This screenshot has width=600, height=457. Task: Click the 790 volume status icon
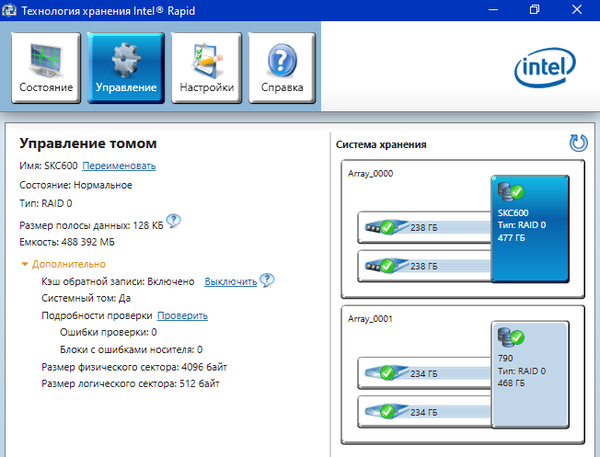click(x=511, y=337)
